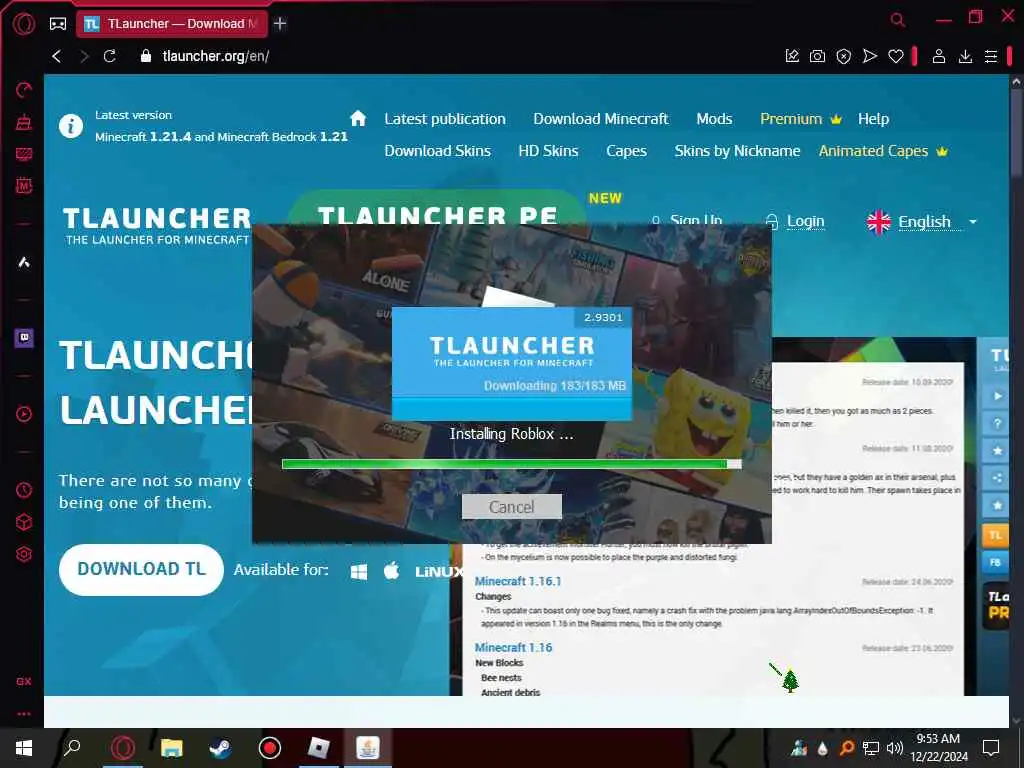Open the search magnifier in Opera title bar
The width and height of the screenshot is (1024, 768).
pyautogui.click(x=898, y=20)
